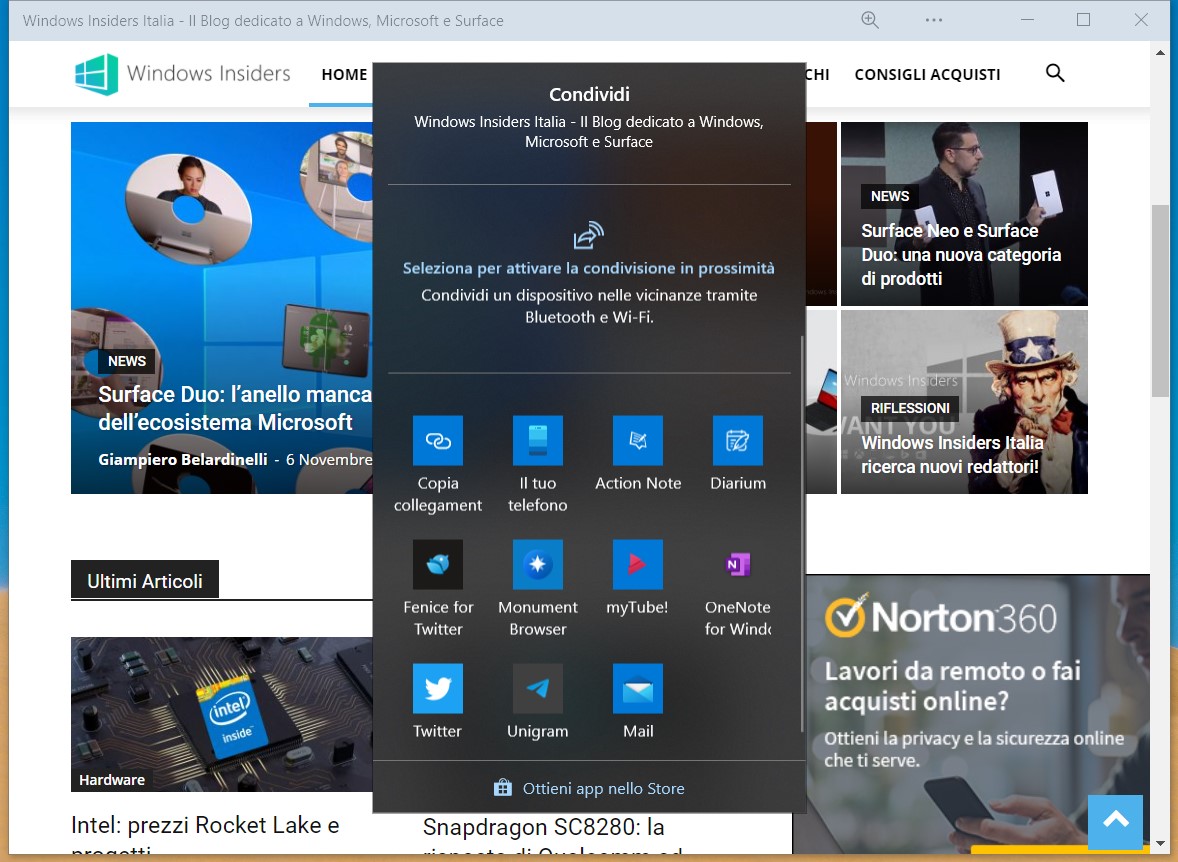This screenshot has height=862, width=1178.
Task: Click the Condividi panel title
Action: click(589, 94)
